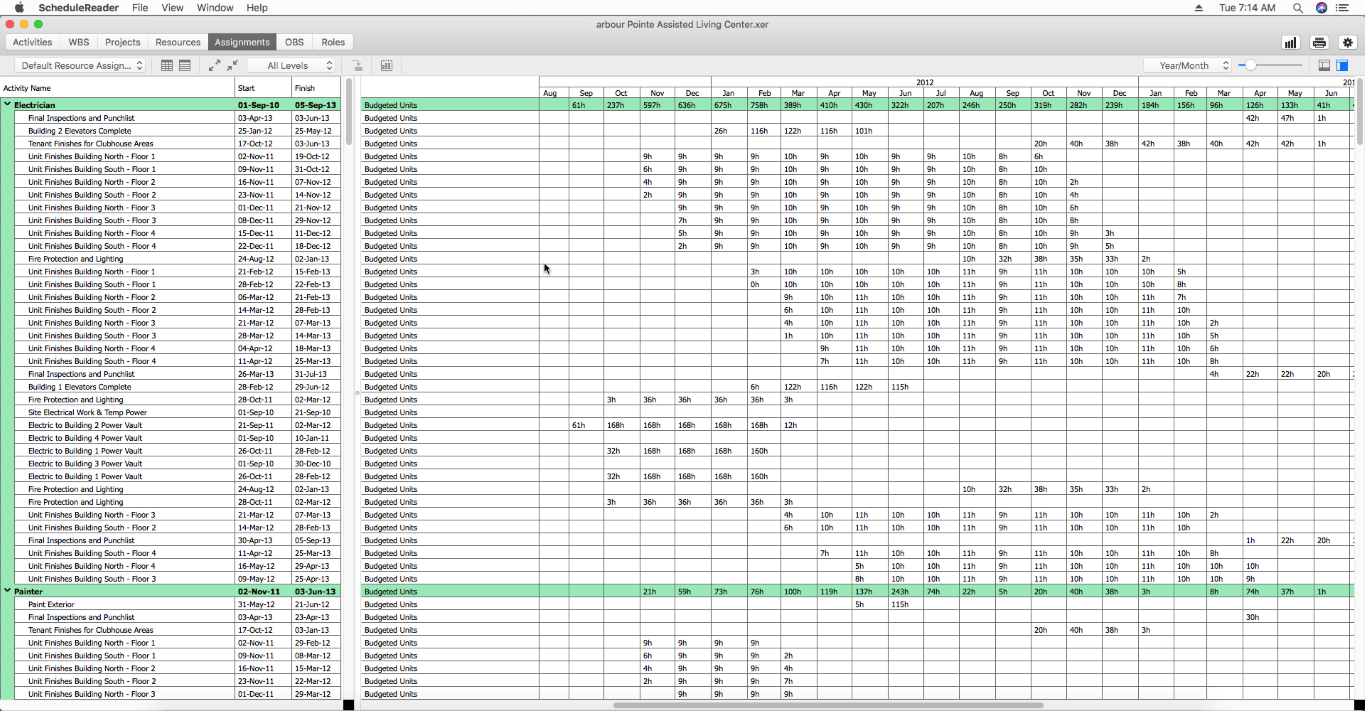This screenshot has width=1365, height=711.
Task: Click the export download icon in toolbar
Action: [x=357, y=65]
